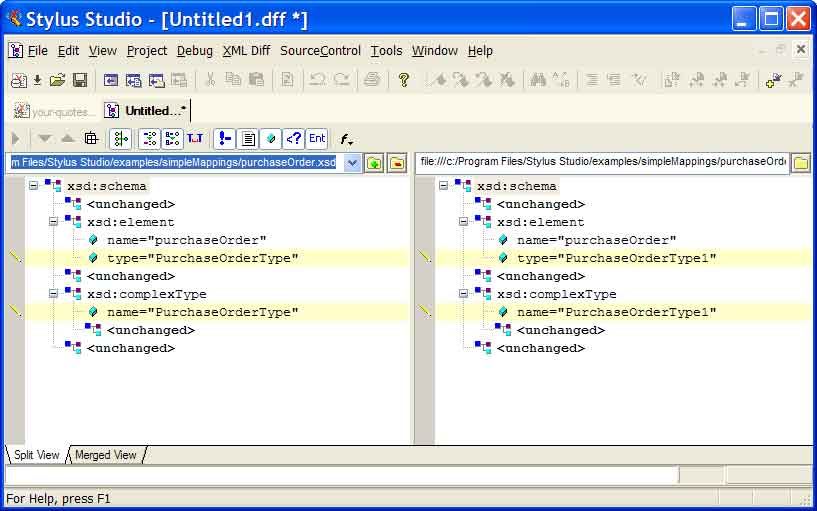Click the right file path input field
This screenshot has height=511, width=817.
coord(603,162)
